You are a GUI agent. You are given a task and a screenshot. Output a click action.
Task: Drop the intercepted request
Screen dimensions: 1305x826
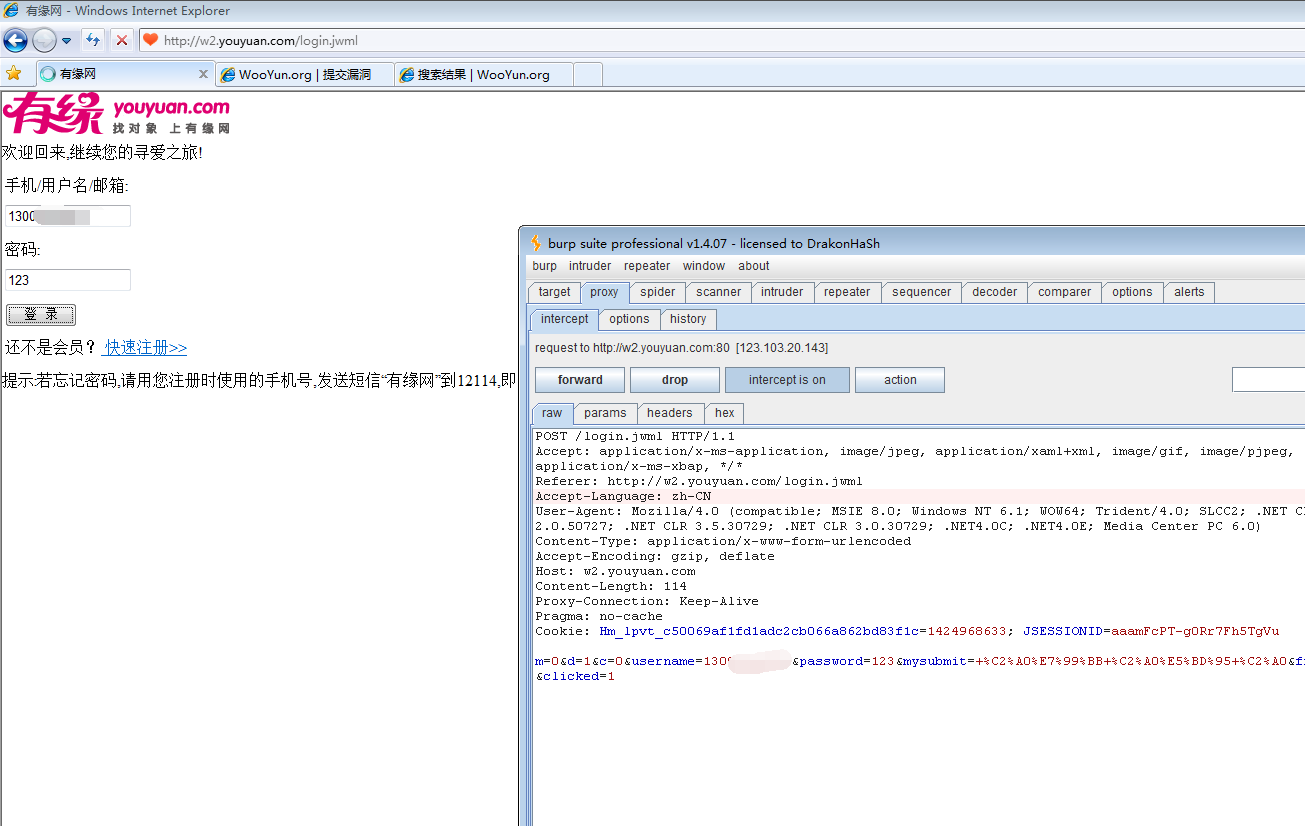tap(675, 380)
